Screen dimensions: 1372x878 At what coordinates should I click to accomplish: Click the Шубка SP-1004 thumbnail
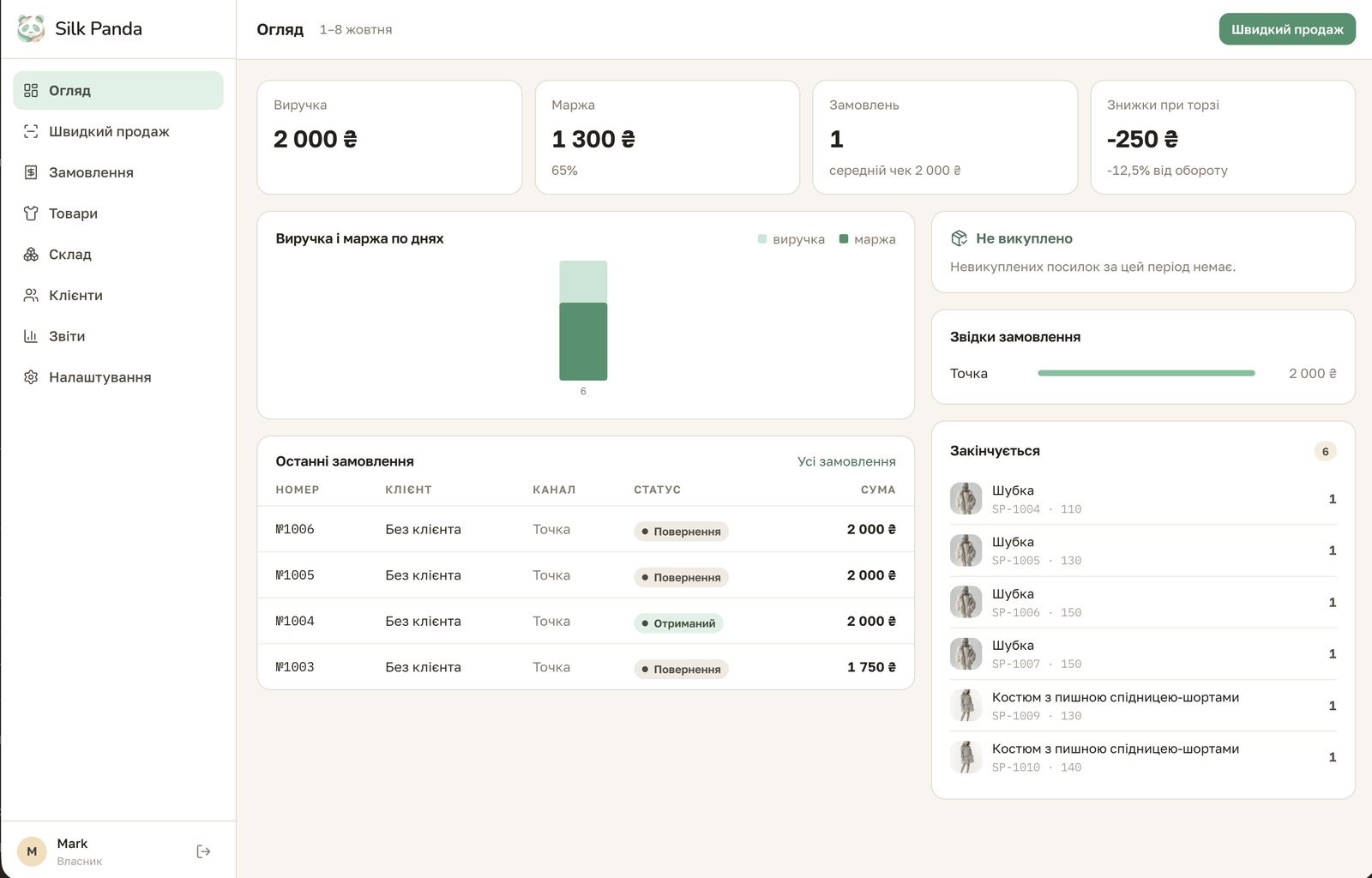coord(966,498)
